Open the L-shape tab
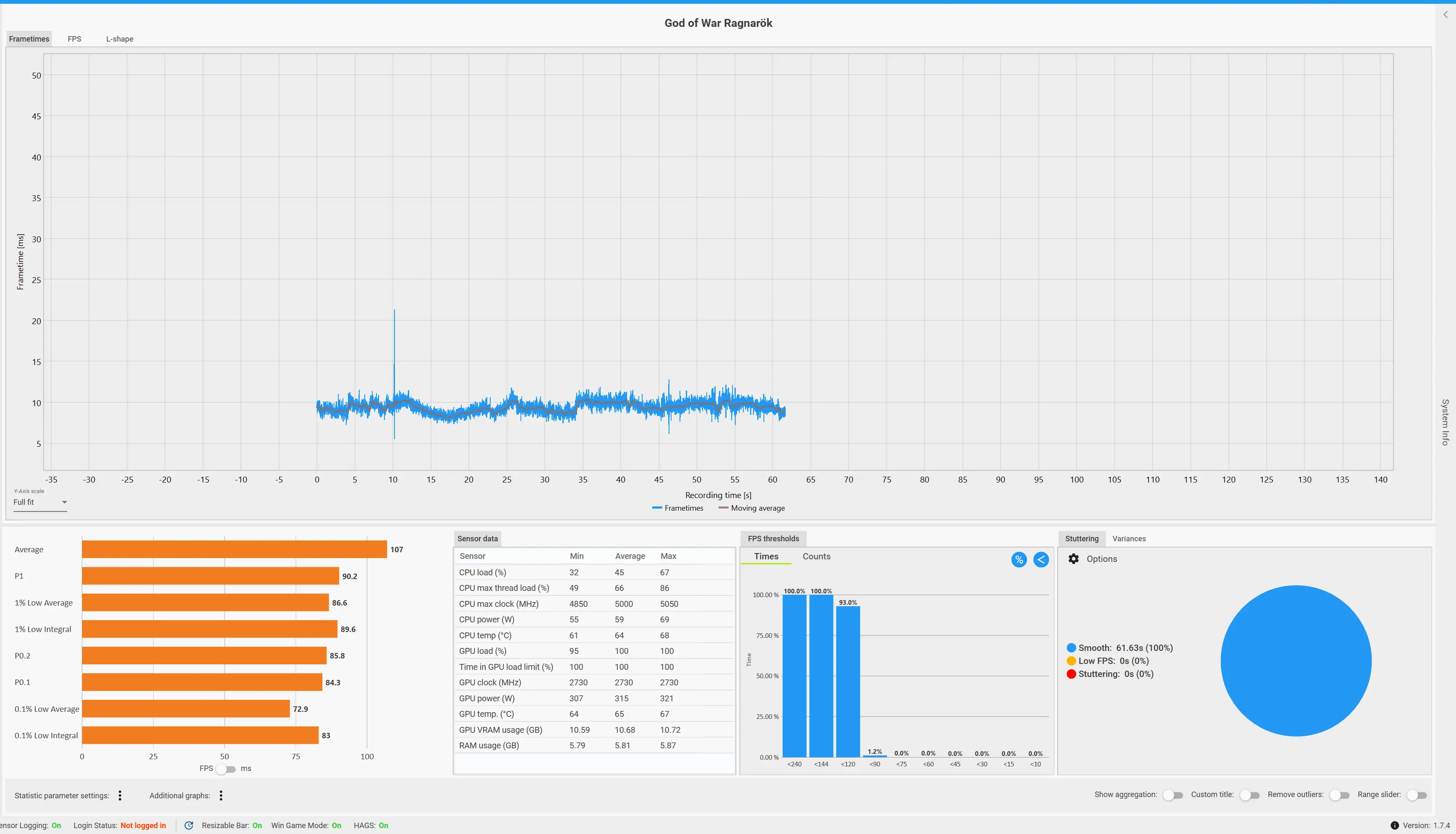Image resolution: width=1456 pixels, height=834 pixels. 120,39
